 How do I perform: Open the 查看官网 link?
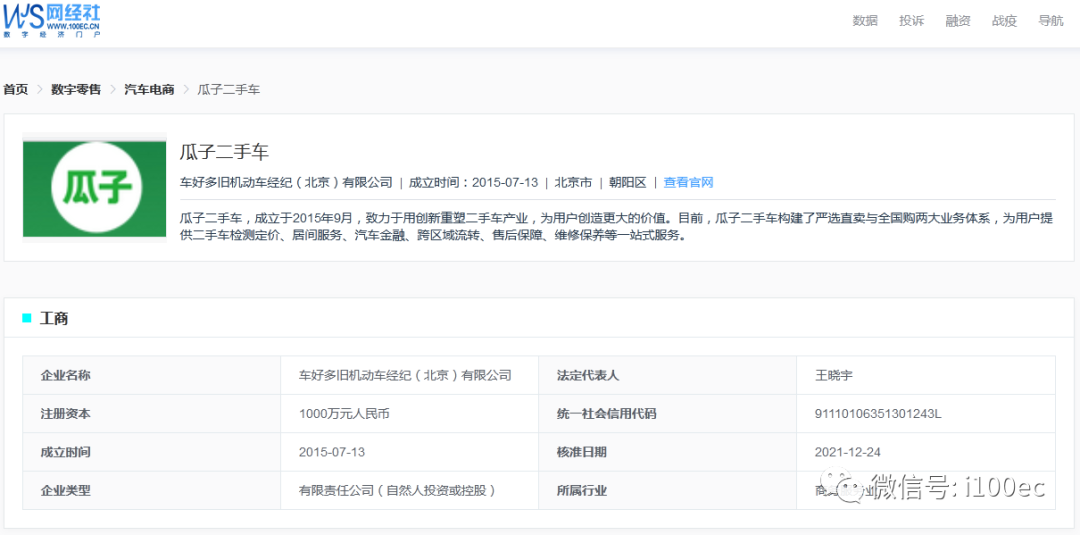pyautogui.click(x=688, y=182)
